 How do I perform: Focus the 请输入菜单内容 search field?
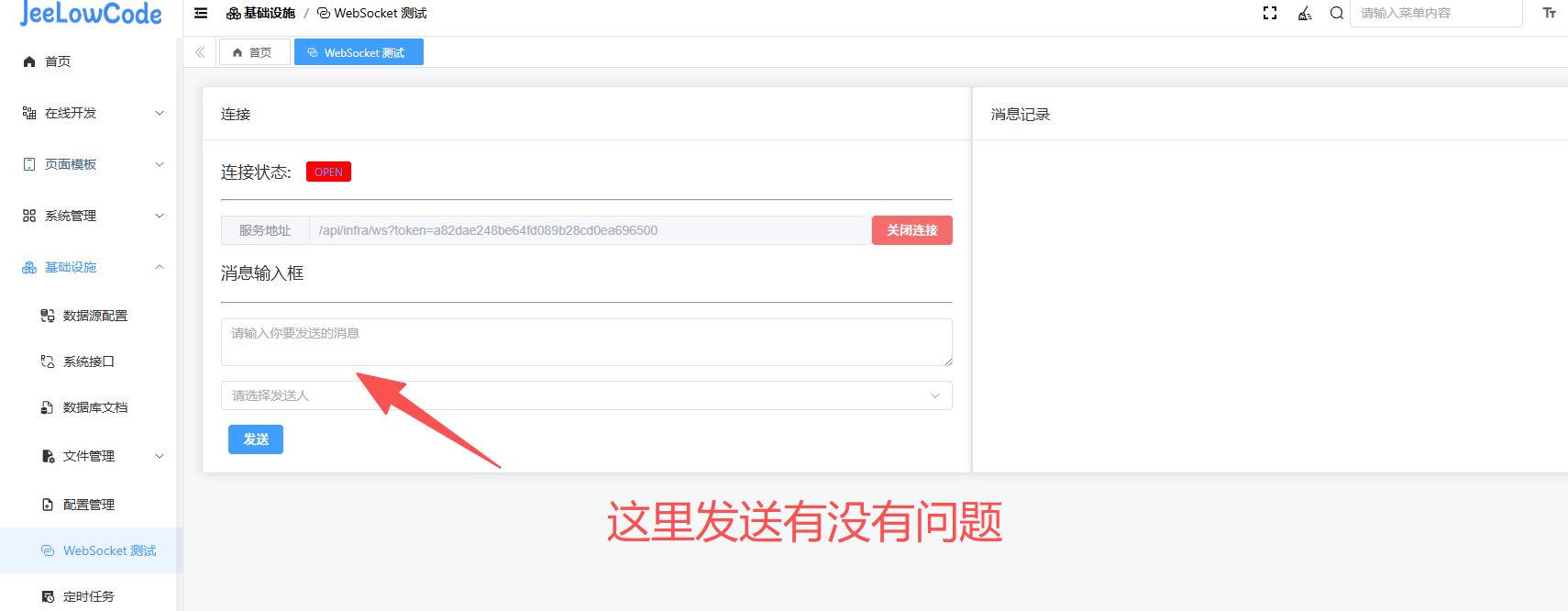tap(1435, 13)
